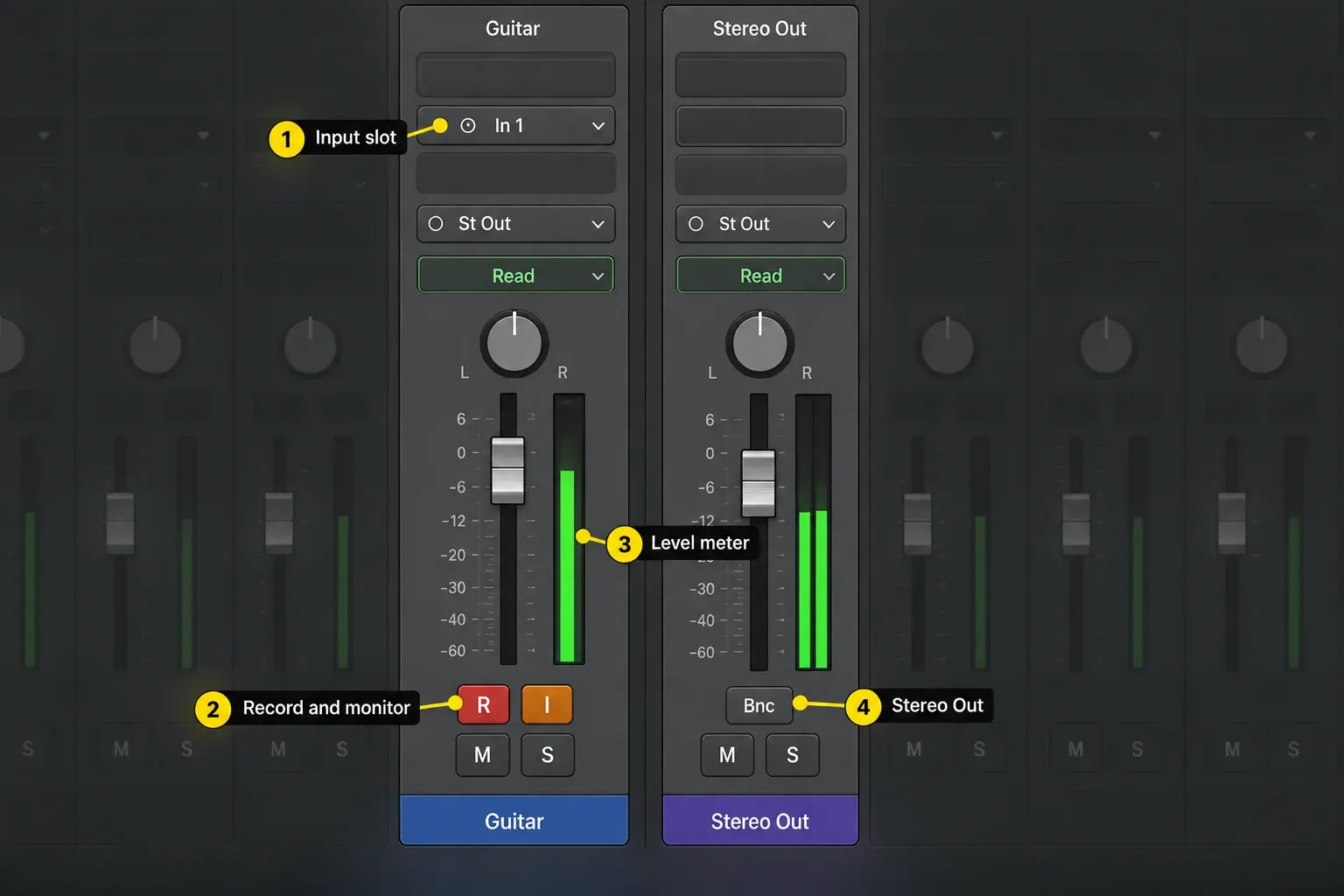Solo the Stereo Out channel strip
1344x896 pixels.
pyautogui.click(x=793, y=755)
